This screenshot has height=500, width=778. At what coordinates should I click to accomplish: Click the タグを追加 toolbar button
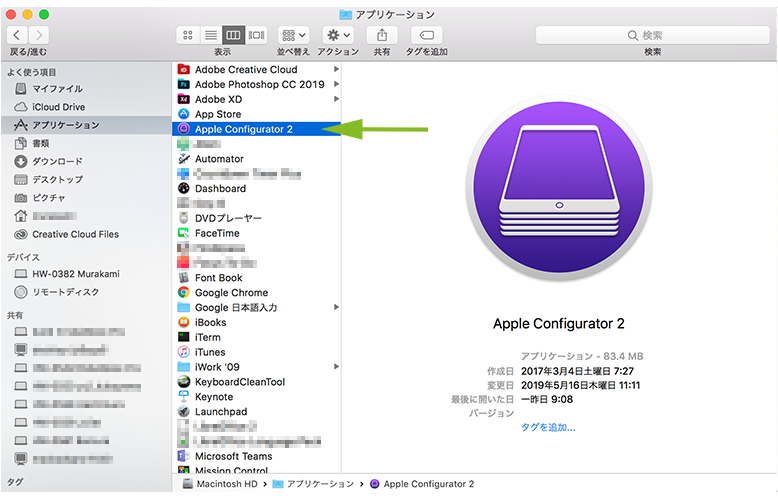click(427, 35)
